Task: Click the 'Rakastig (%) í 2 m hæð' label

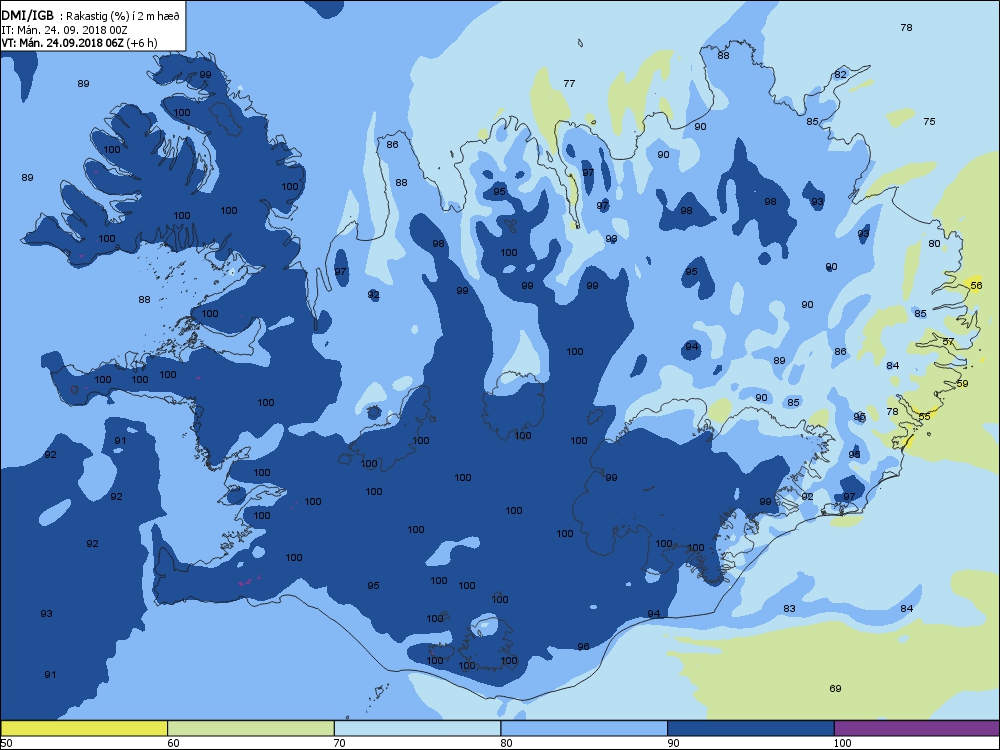Action: point(123,17)
